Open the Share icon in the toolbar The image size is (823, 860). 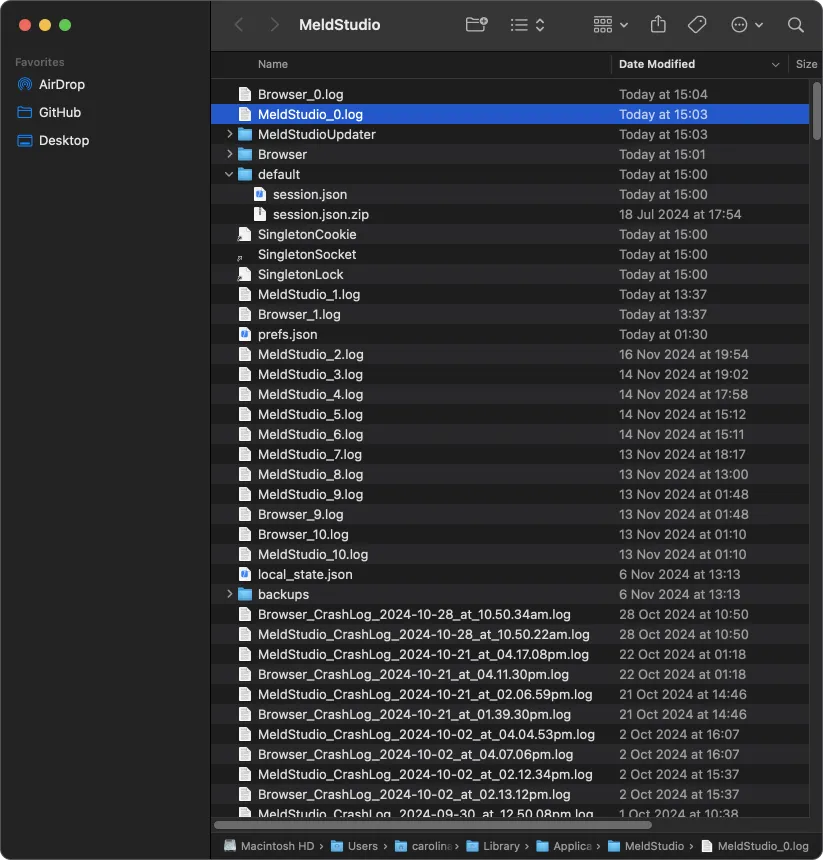658,24
